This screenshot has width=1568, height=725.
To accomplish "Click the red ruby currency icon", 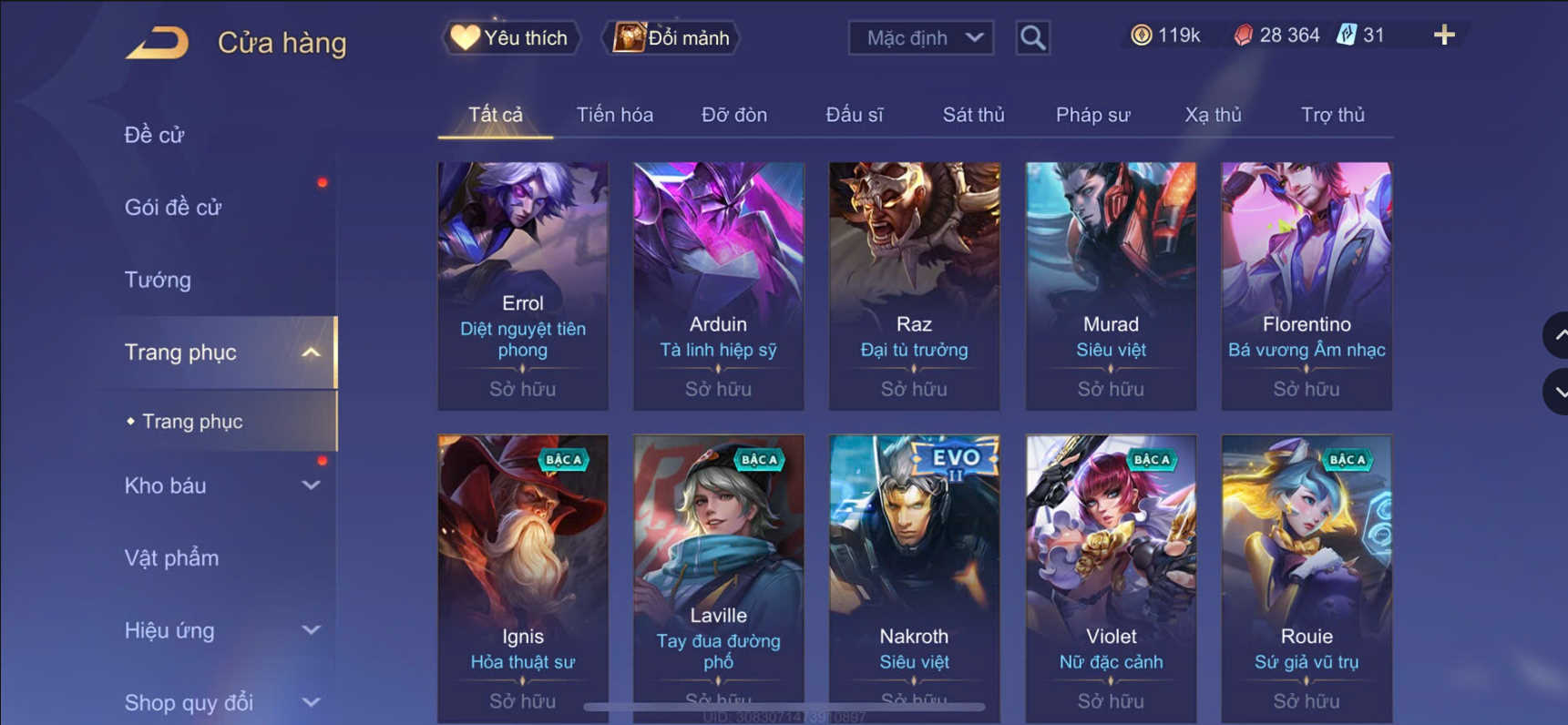I will 1243,36.
